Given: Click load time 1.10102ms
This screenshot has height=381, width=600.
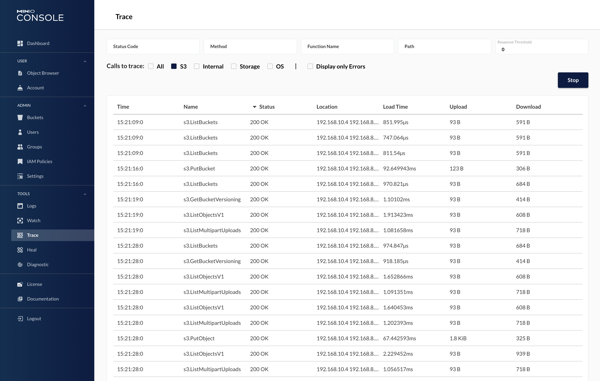Looking at the screenshot, I should click(x=396, y=199).
